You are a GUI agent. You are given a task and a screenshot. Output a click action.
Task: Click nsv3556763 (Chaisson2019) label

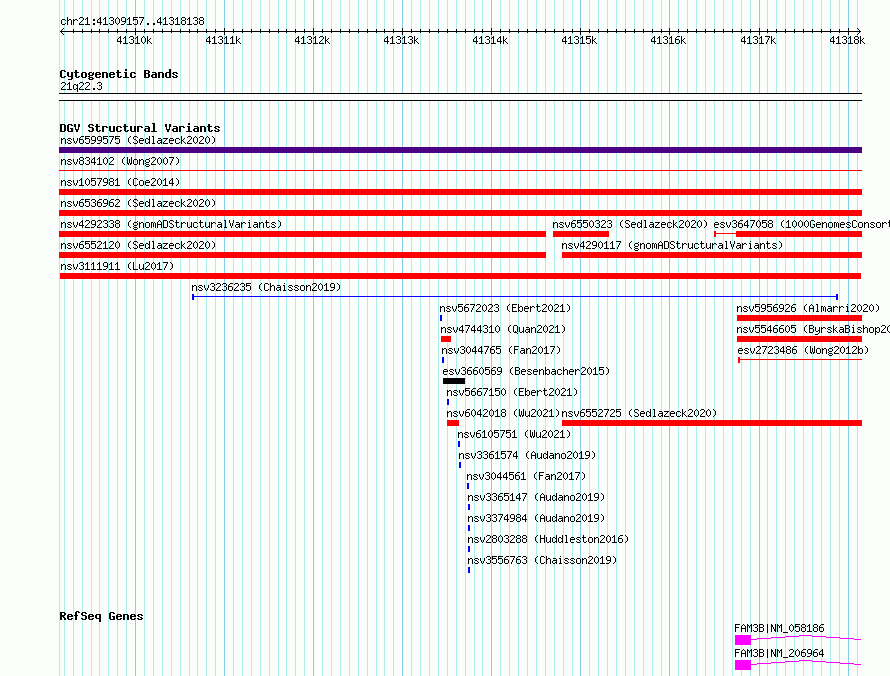tap(542, 560)
